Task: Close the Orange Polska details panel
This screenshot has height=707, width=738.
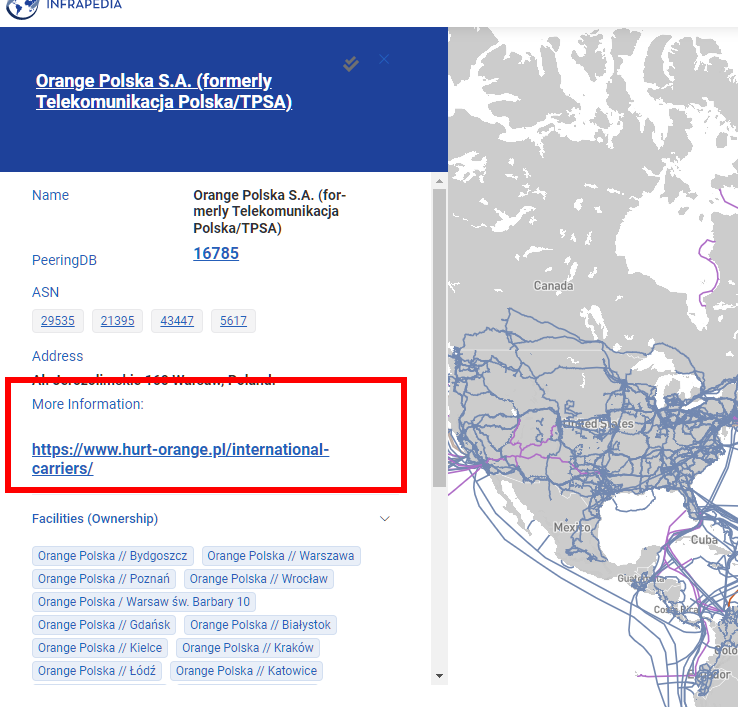Action: coord(384,59)
